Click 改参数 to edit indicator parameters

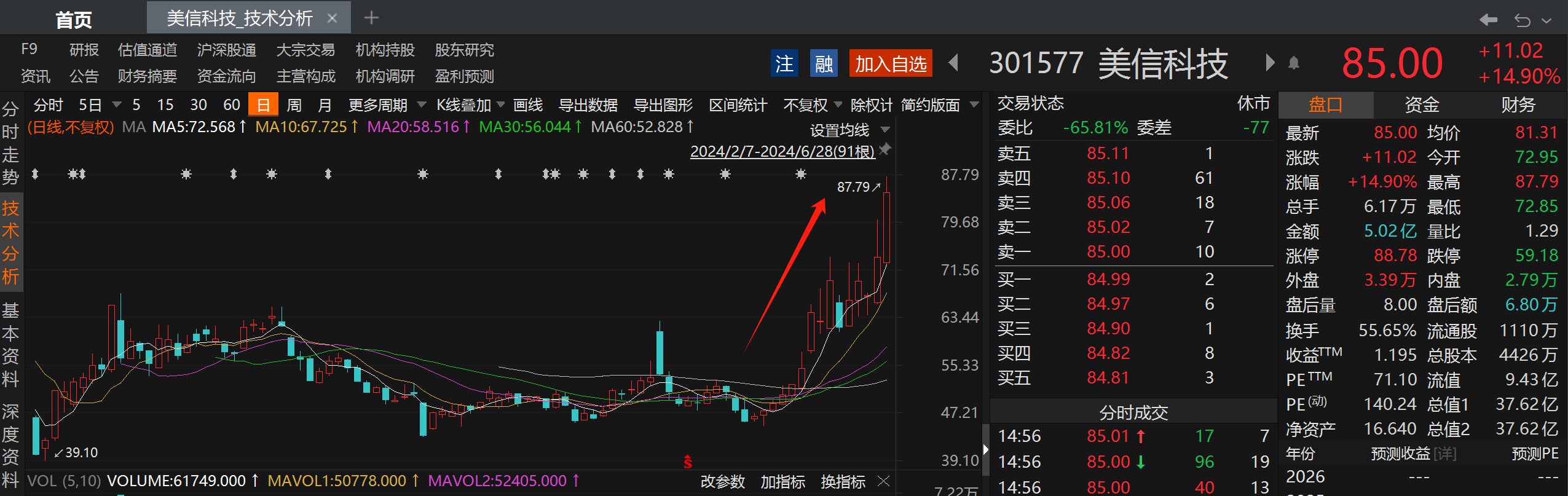tap(723, 481)
